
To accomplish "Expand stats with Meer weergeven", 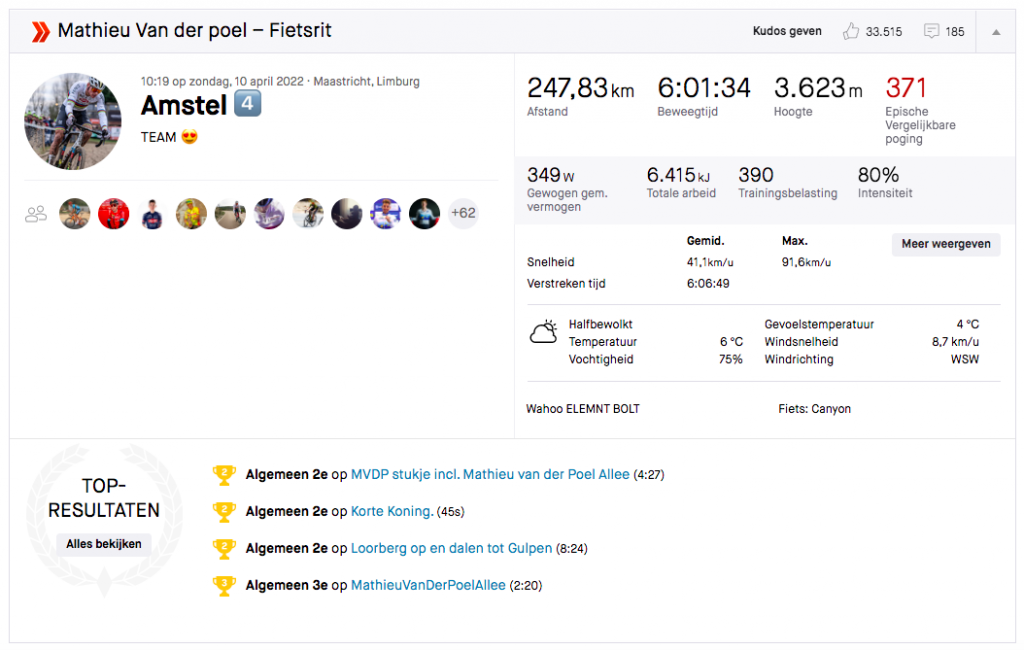I will click(x=946, y=244).
